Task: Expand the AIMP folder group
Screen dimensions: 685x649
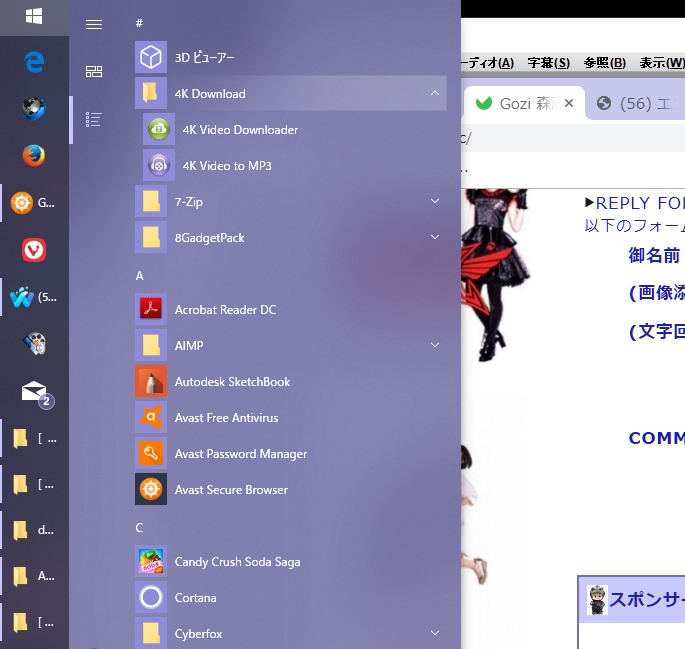Action: 434,346
